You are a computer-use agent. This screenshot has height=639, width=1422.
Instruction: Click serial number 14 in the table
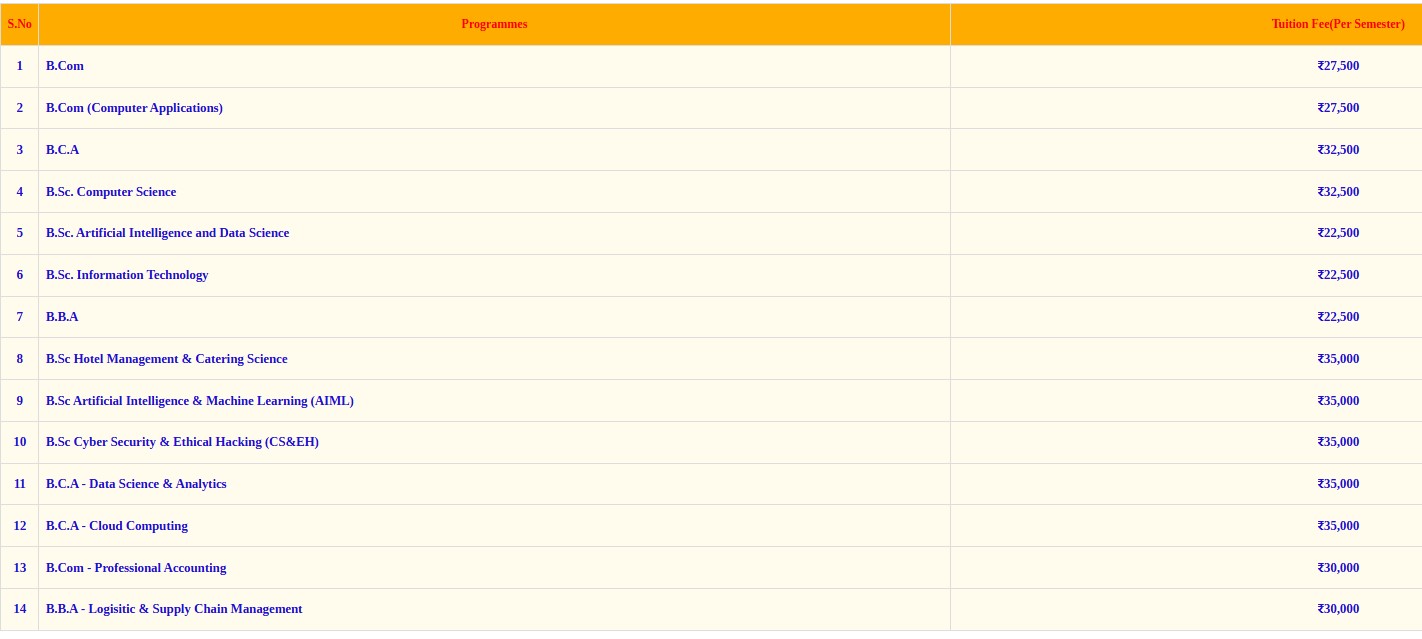(x=19, y=609)
